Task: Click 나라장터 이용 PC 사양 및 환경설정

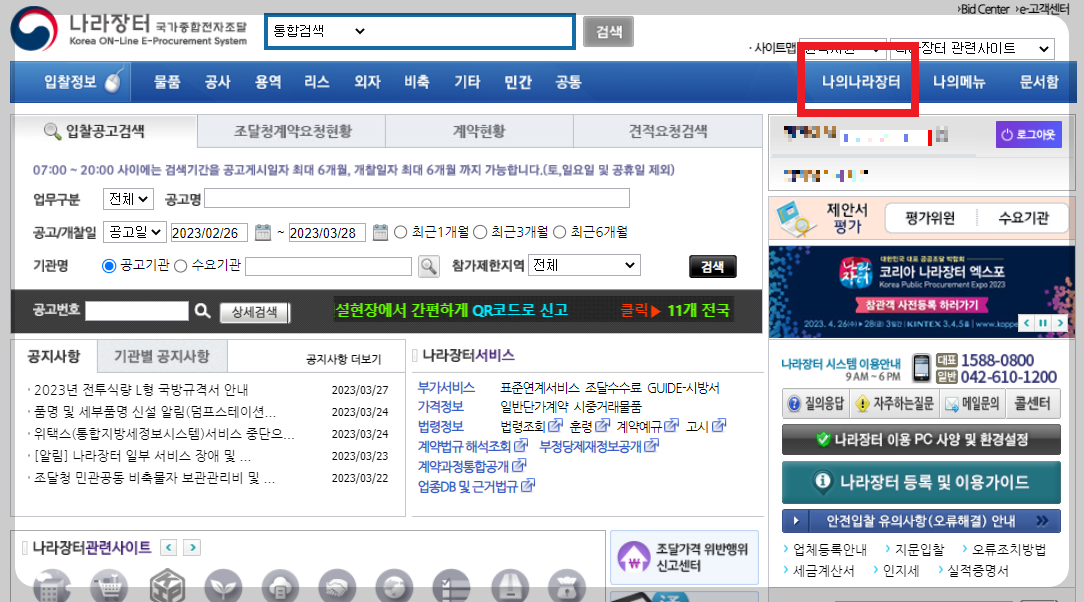Action: point(921,440)
